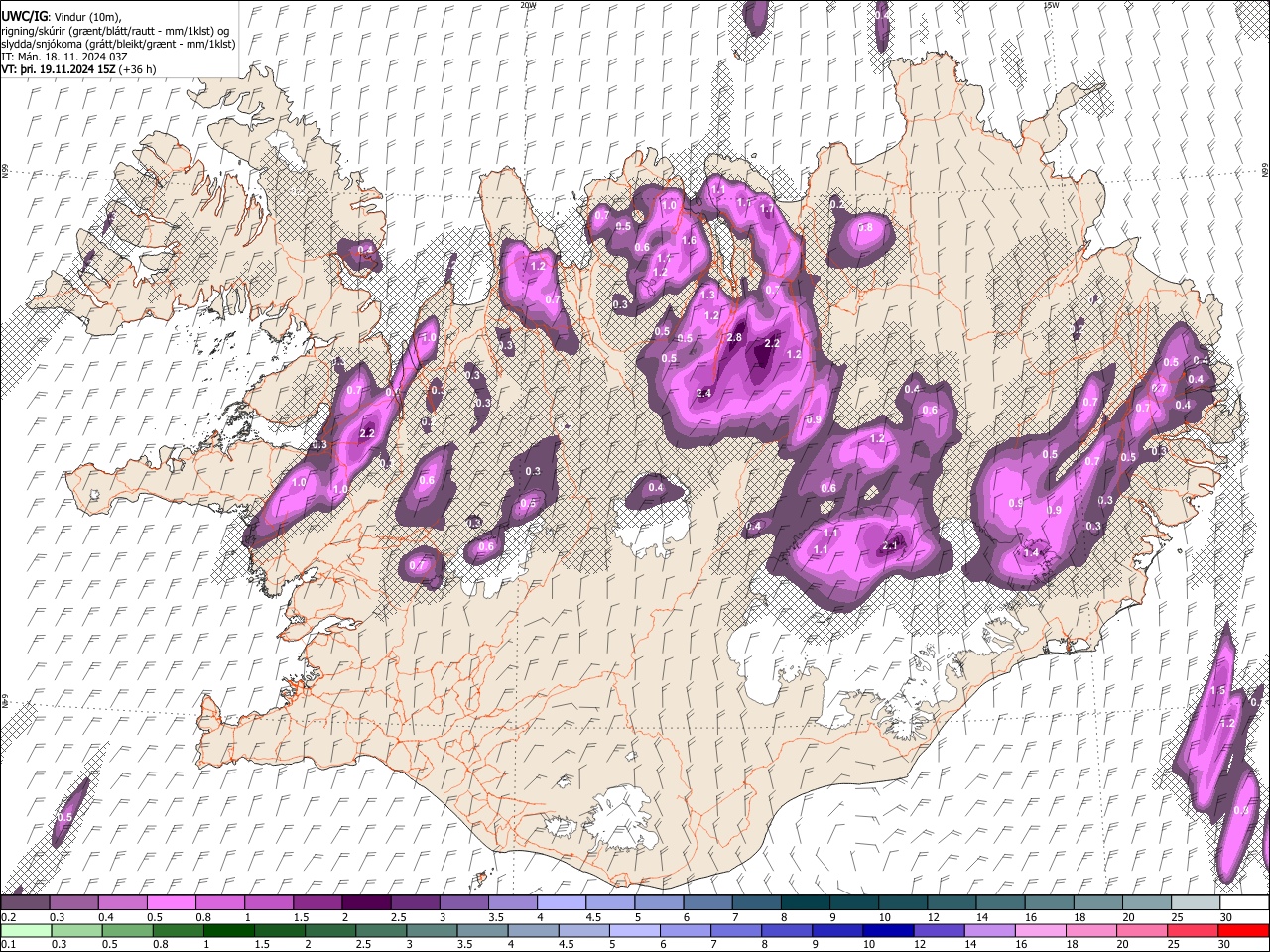Screen dimensions: 1270x952
Task: Pick the upper legend swatch for 0.2–0.3
Action: click(25, 902)
